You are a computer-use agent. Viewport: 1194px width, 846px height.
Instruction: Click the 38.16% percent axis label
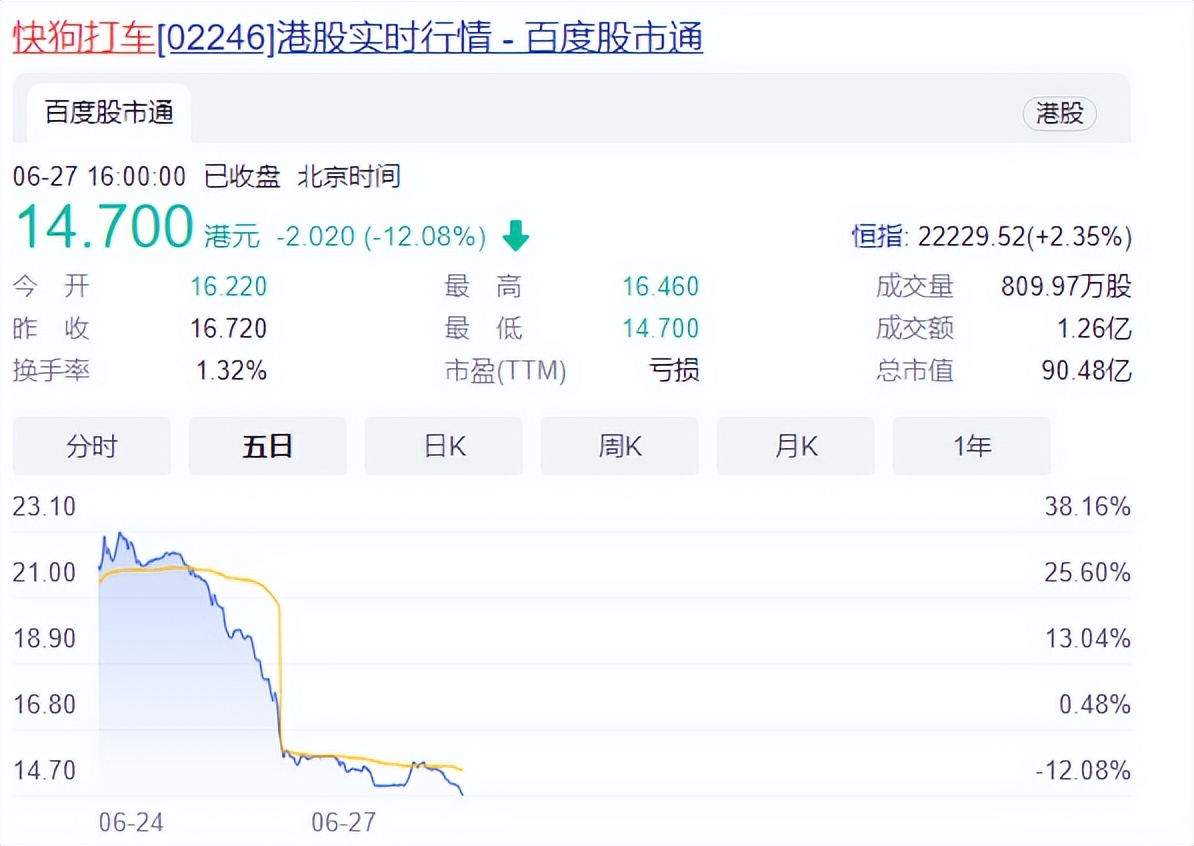click(1087, 506)
